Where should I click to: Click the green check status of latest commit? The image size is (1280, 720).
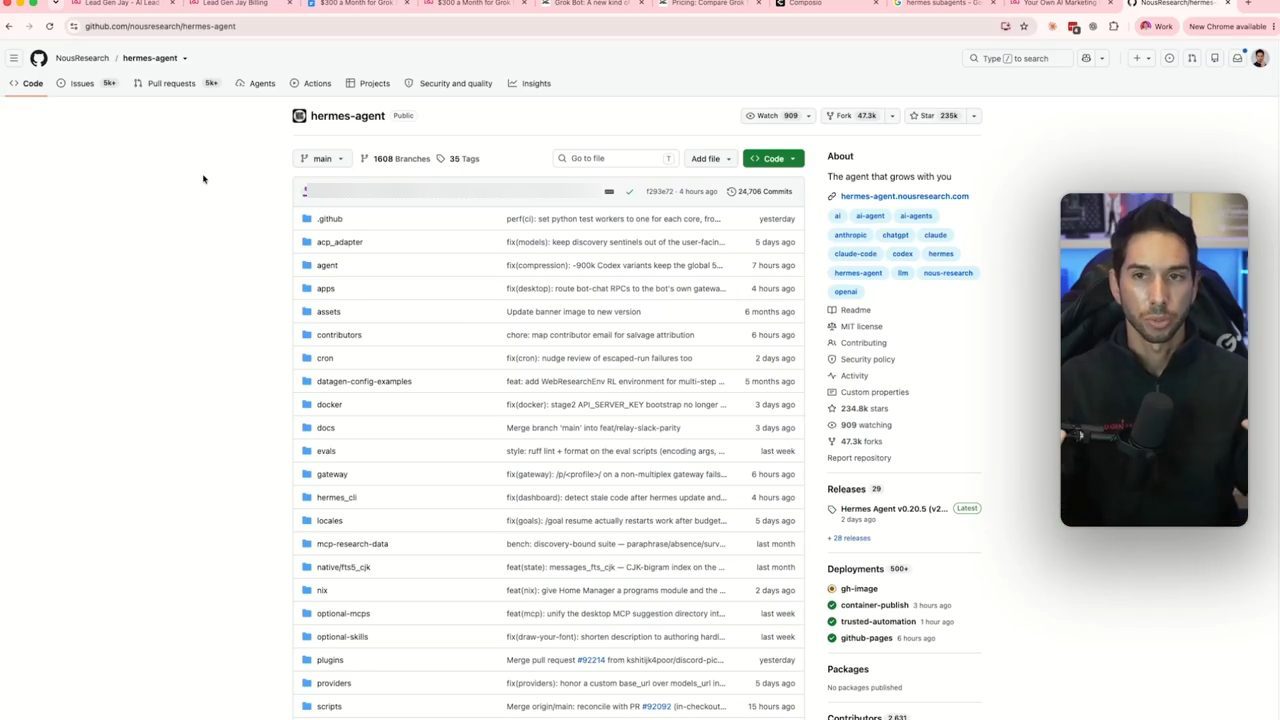[x=629, y=191]
